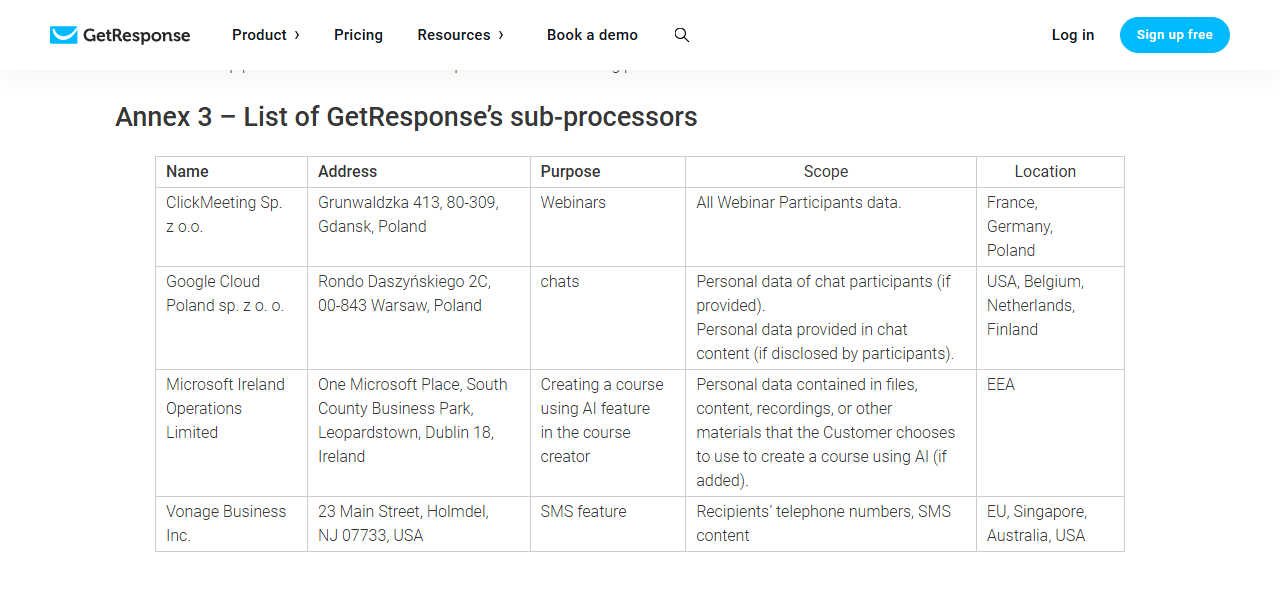
Task: Select personal data contained in files cell
Action: point(831,433)
